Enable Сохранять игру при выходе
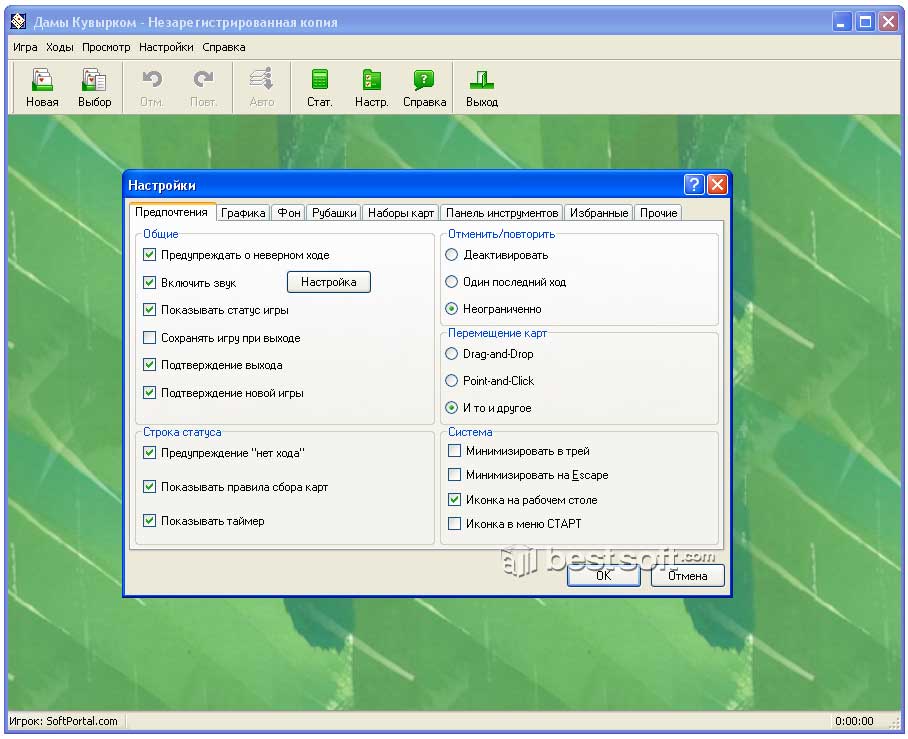 [x=149, y=337]
